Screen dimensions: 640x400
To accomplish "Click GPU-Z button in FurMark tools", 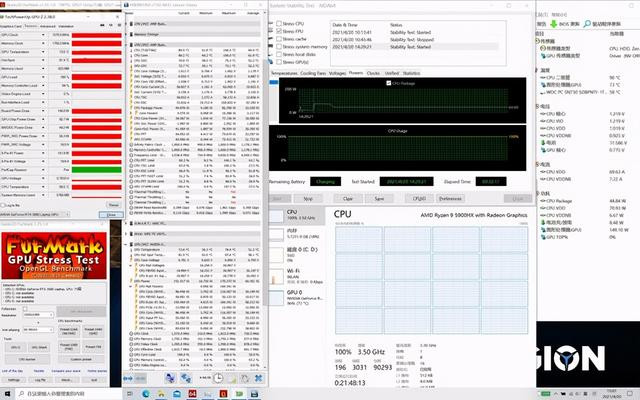I will (x=16, y=347).
